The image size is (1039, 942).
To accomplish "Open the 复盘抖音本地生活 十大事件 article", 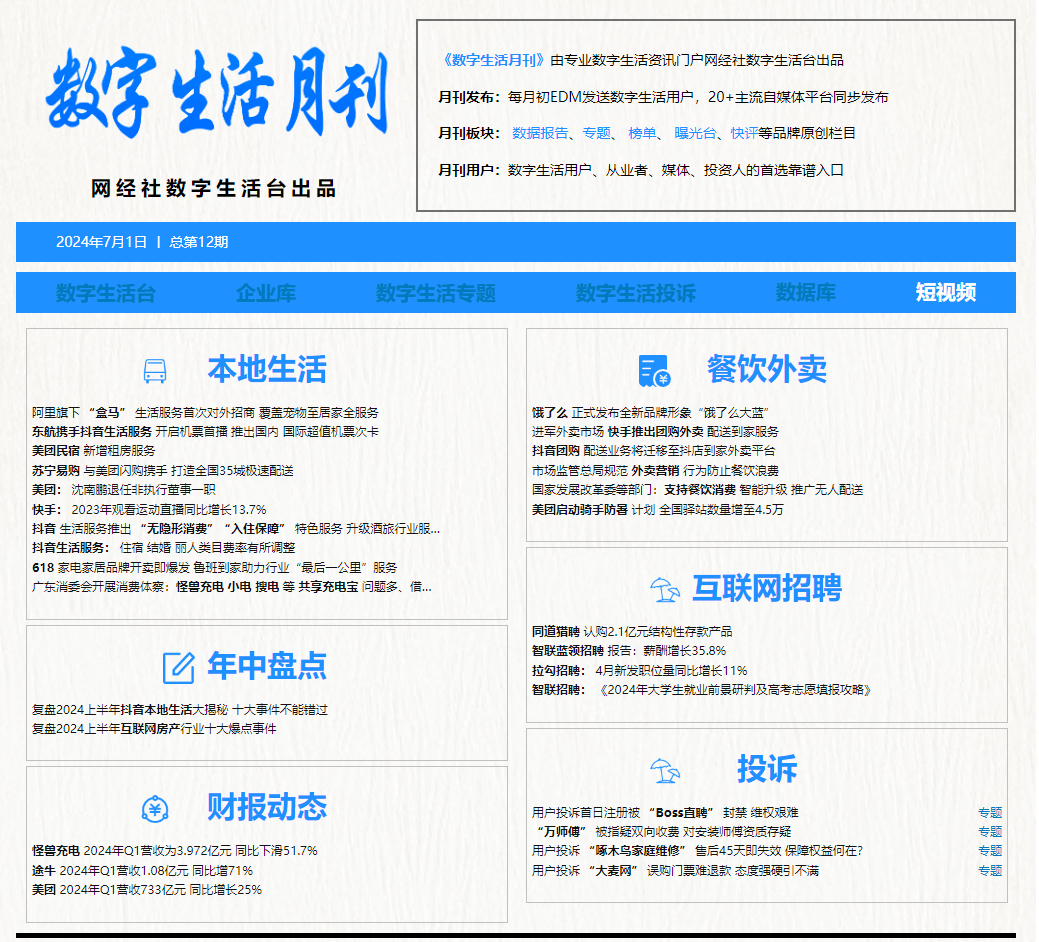I will point(180,710).
